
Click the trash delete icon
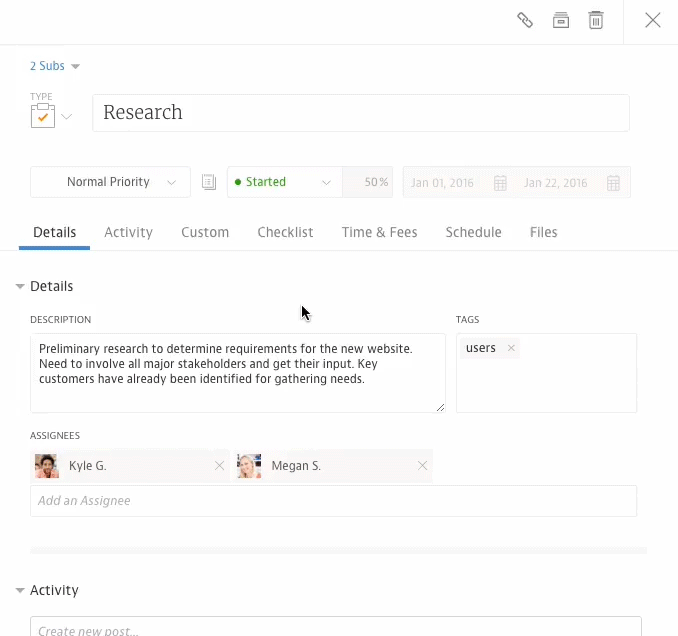click(596, 20)
